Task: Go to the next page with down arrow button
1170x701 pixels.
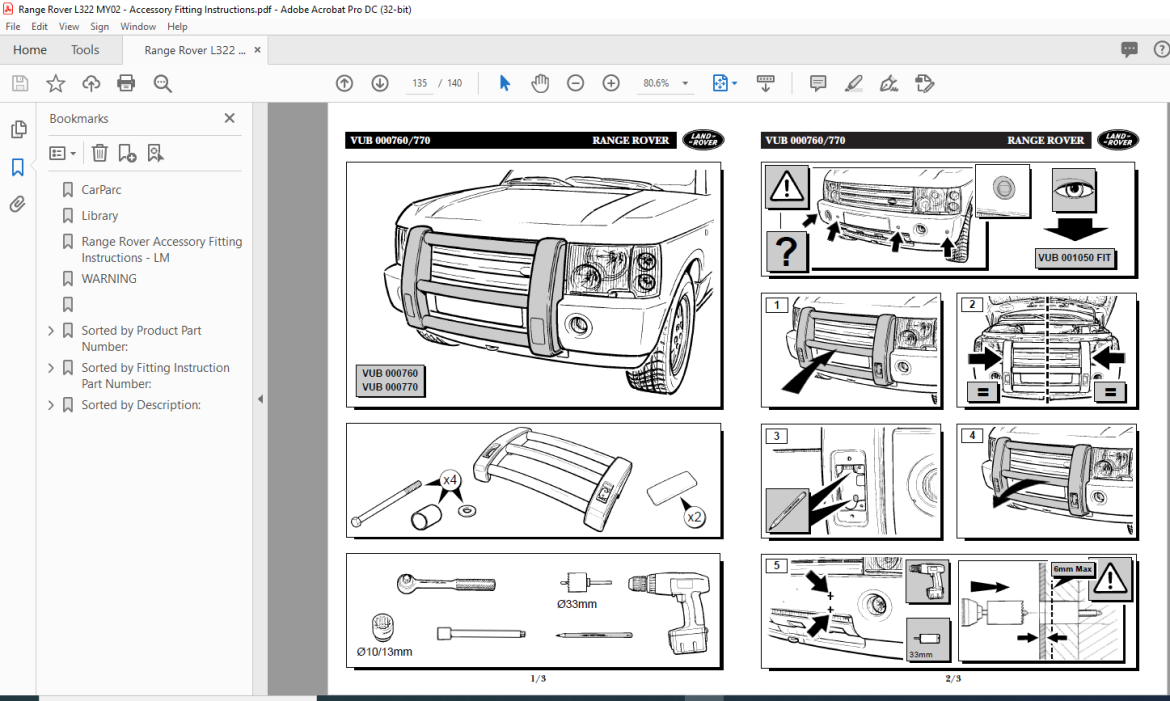Action: click(380, 83)
